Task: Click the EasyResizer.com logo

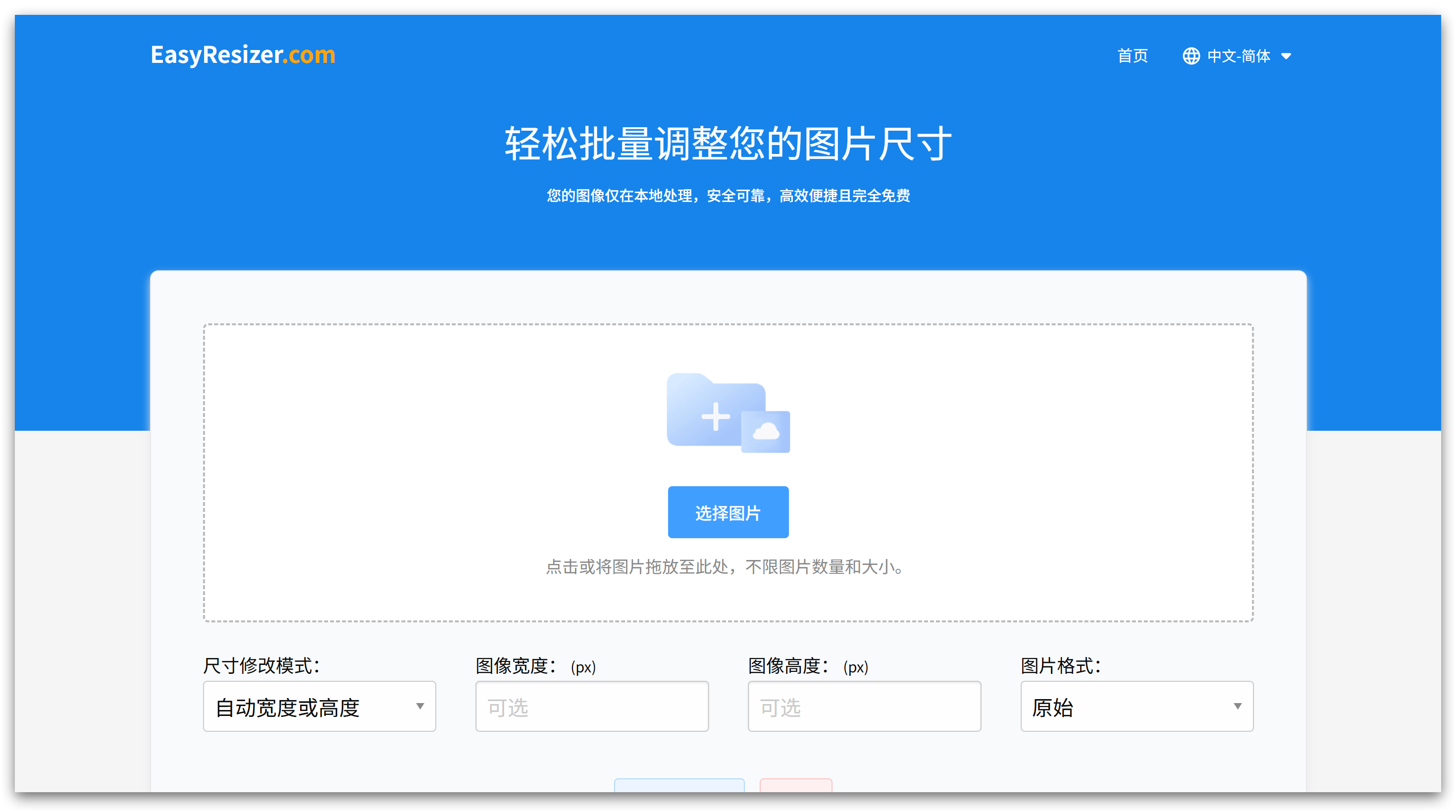Action: point(243,55)
